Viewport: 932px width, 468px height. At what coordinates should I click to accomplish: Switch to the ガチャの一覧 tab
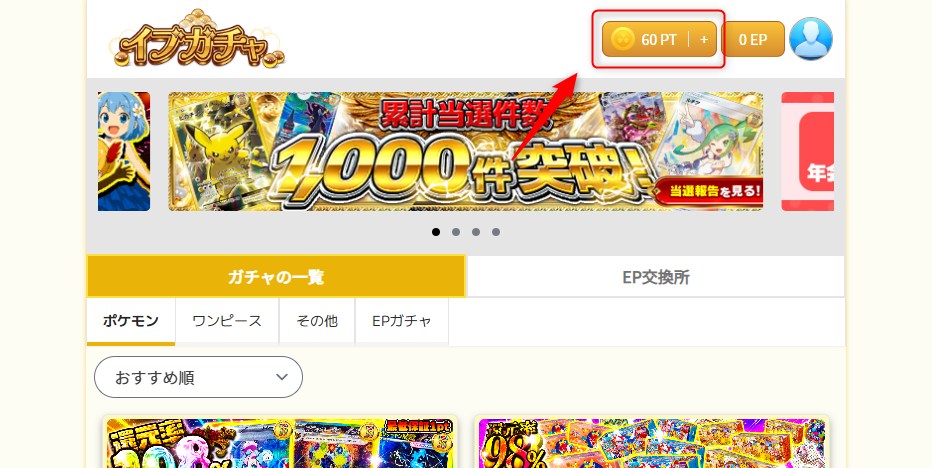point(276,277)
